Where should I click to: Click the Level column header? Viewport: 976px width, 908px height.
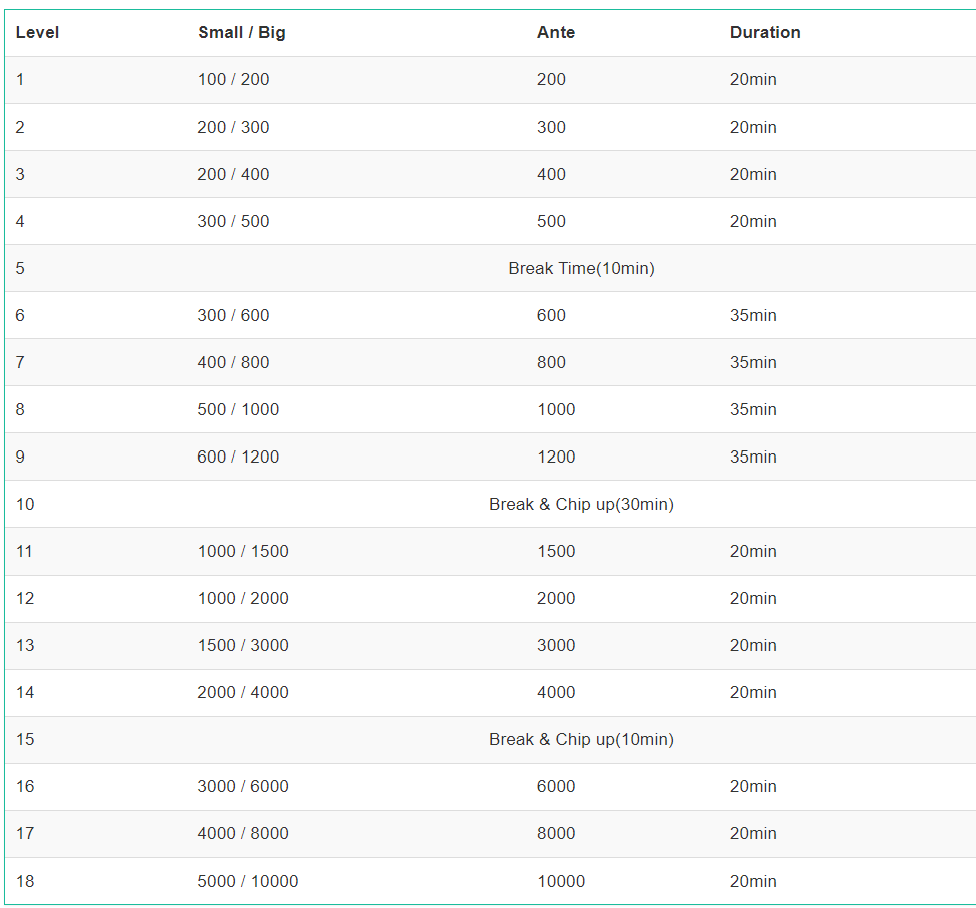(x=37, y=32)
